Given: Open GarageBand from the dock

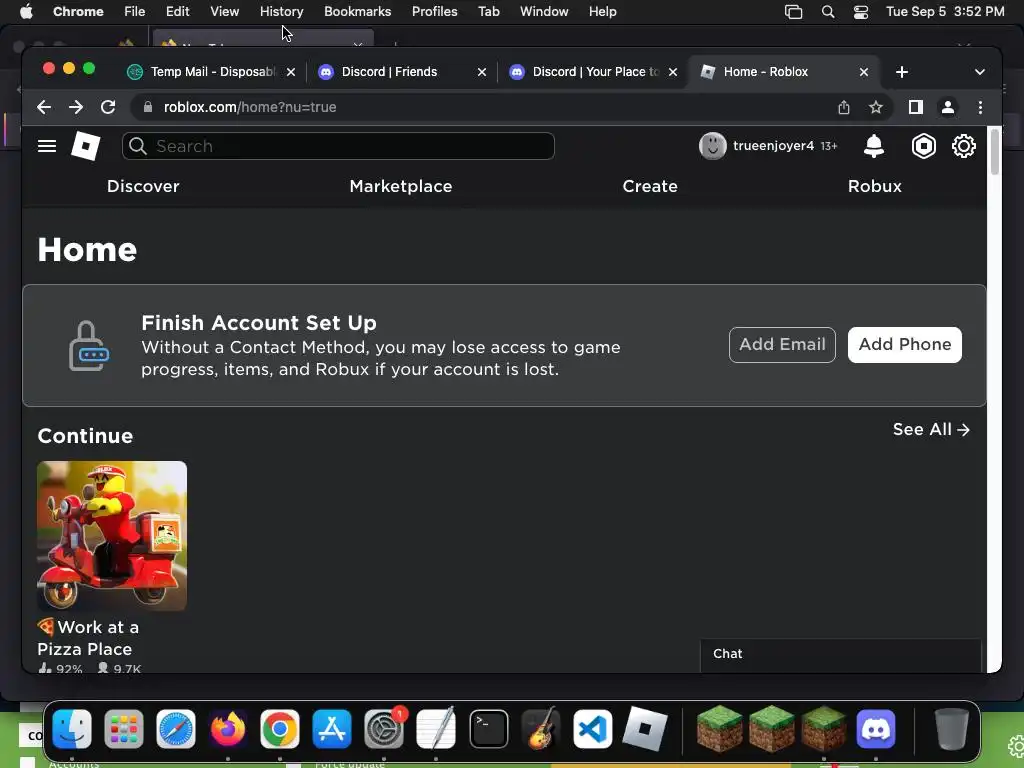Looking at the screenshot, I should 541,729.
